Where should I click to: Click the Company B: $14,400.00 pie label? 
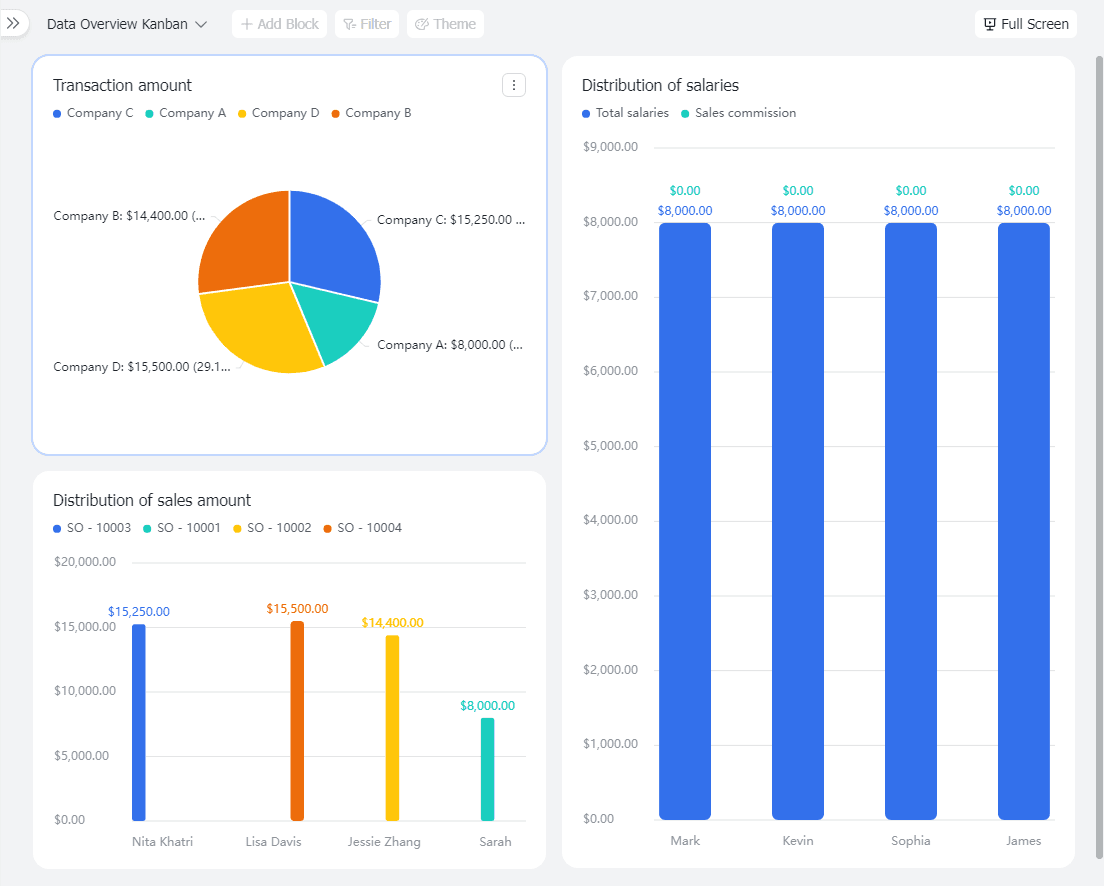click(x=130, y=216)
